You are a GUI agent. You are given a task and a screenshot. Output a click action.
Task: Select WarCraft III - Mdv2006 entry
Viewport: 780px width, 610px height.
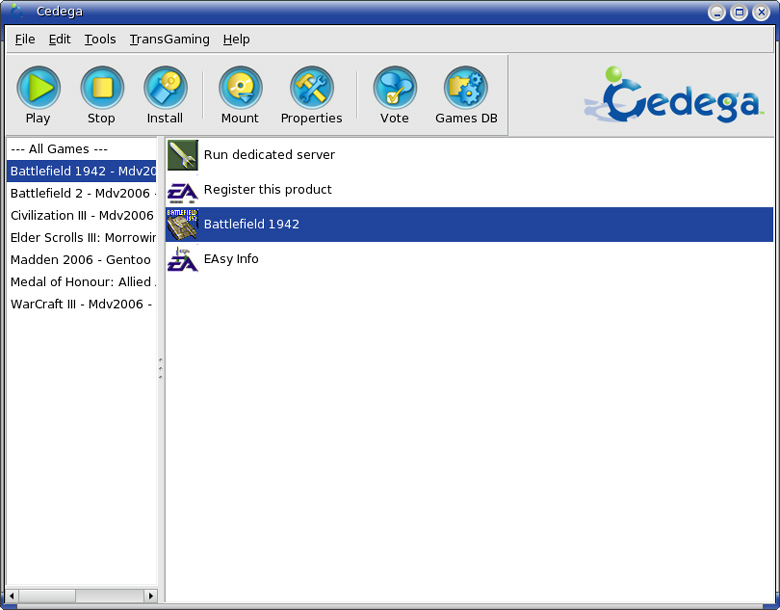(82, 304)
